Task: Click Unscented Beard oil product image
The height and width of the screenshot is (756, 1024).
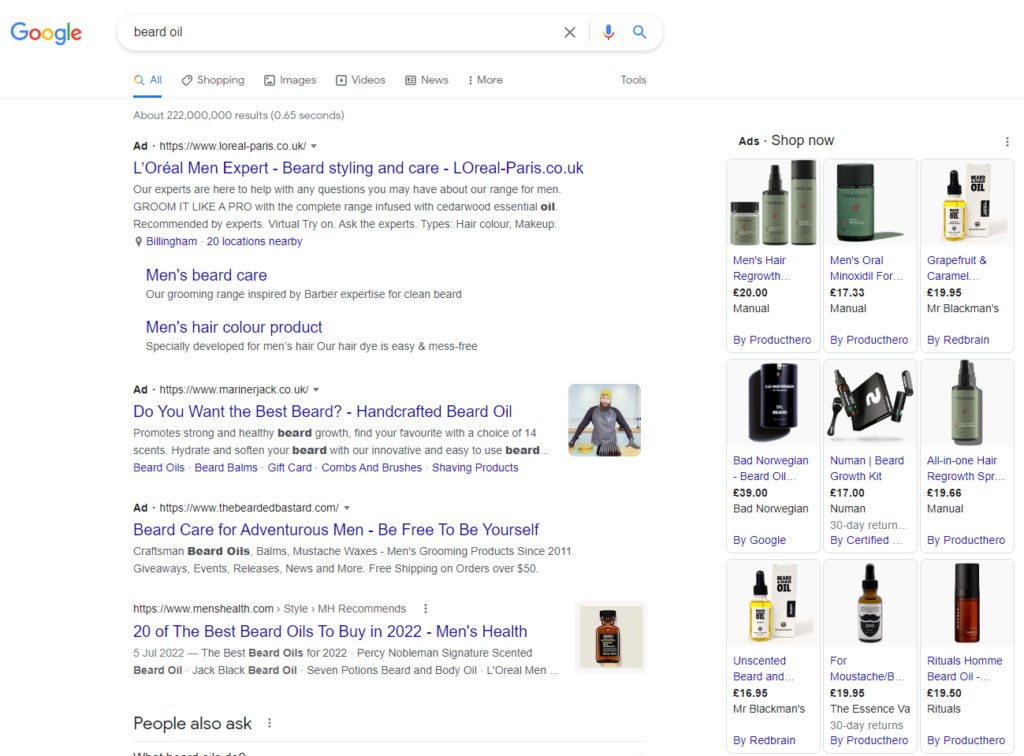Action: (x=773, y=604)
